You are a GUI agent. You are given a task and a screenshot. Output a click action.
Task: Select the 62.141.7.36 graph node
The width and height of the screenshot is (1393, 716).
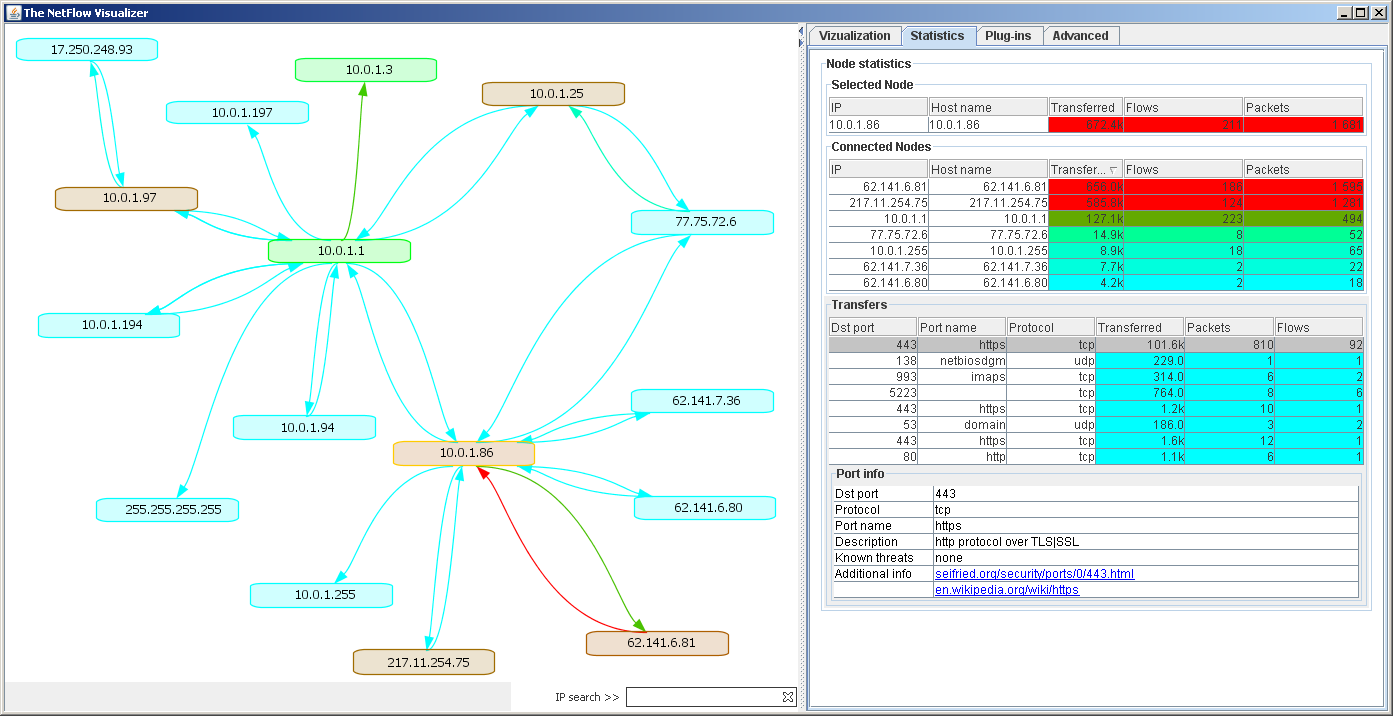coord(703,401)
